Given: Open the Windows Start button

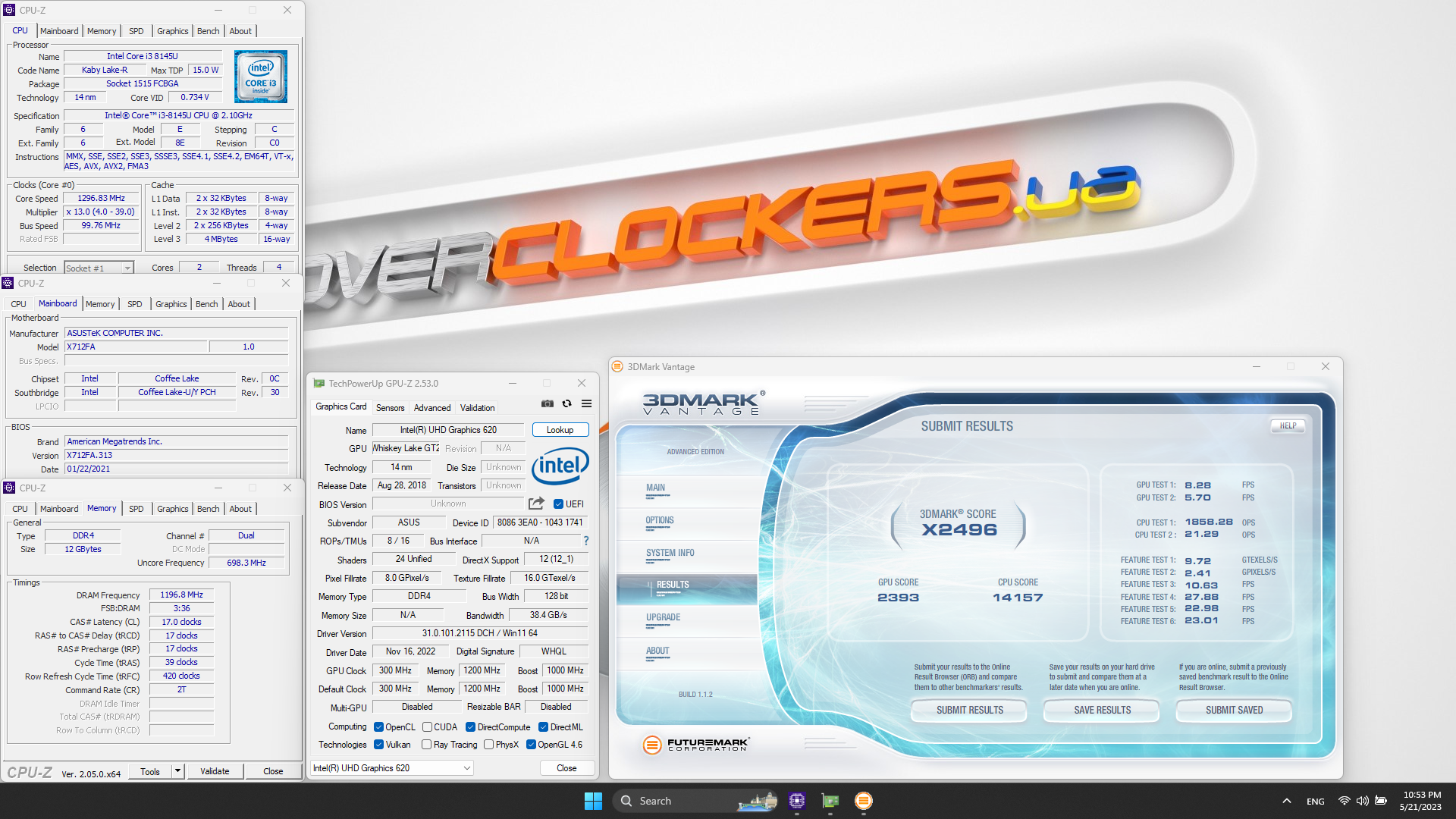Looking at the screenshot, I should pos(593,801).
